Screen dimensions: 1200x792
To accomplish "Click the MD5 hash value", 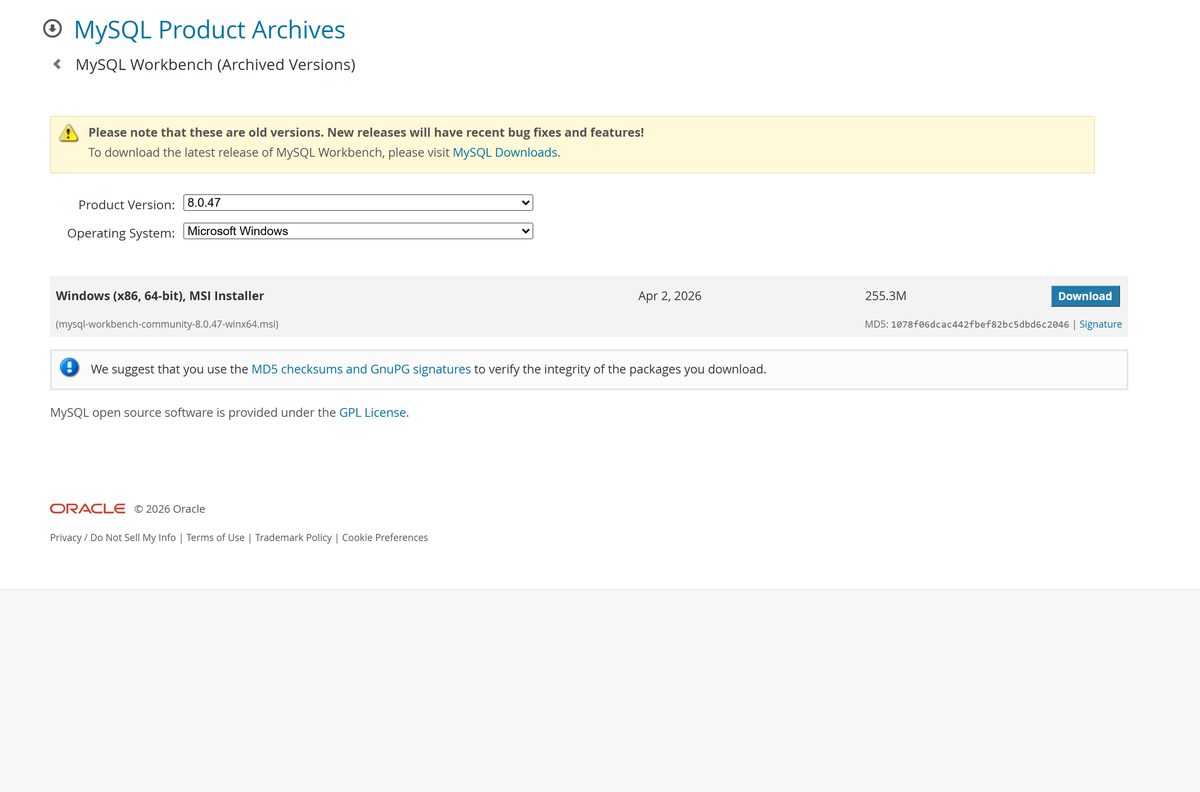I will pyautogui.click(x=980, y=324).
